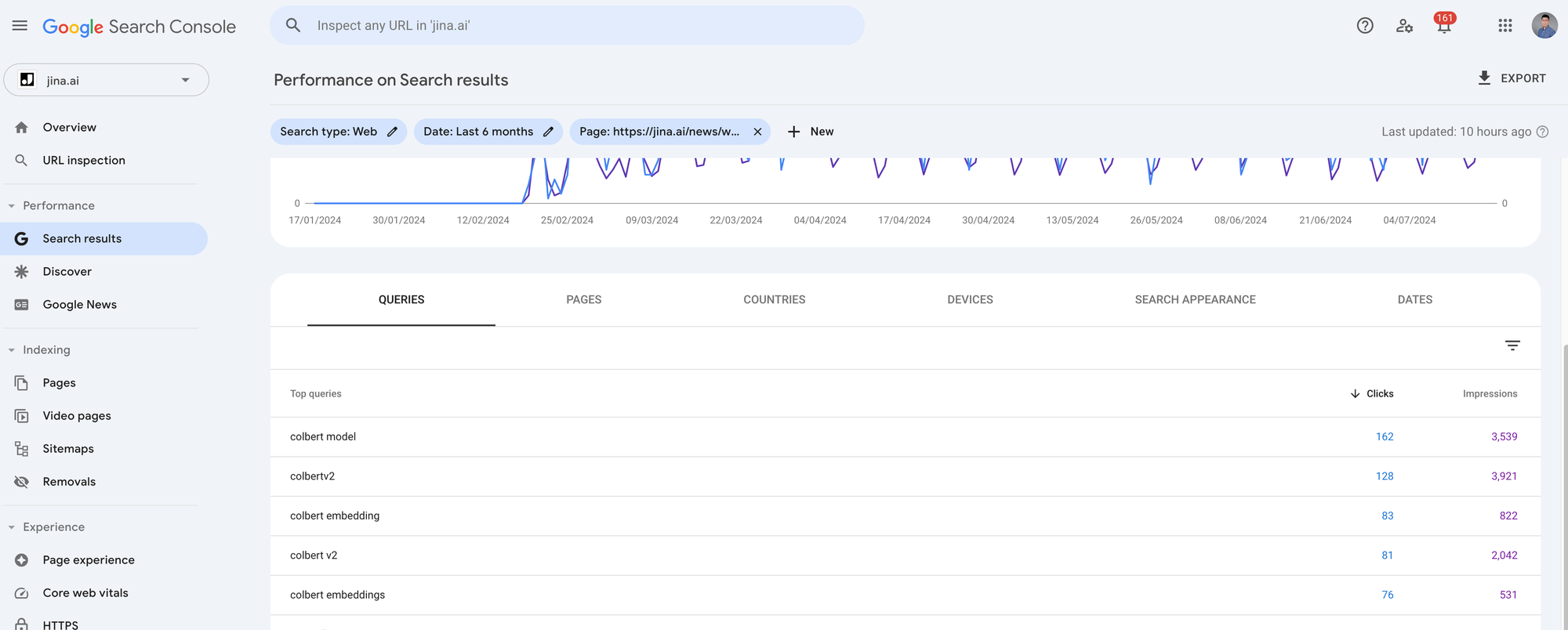Screen dimensions: 1568x630
Task: Switch to the PAGES tab
Action: 584,299
